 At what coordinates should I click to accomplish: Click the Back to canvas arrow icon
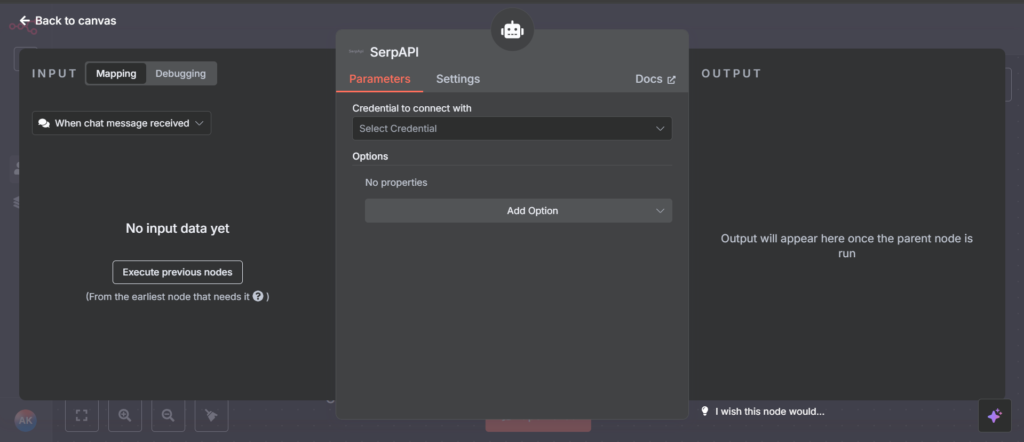click(x=25, y=21)
